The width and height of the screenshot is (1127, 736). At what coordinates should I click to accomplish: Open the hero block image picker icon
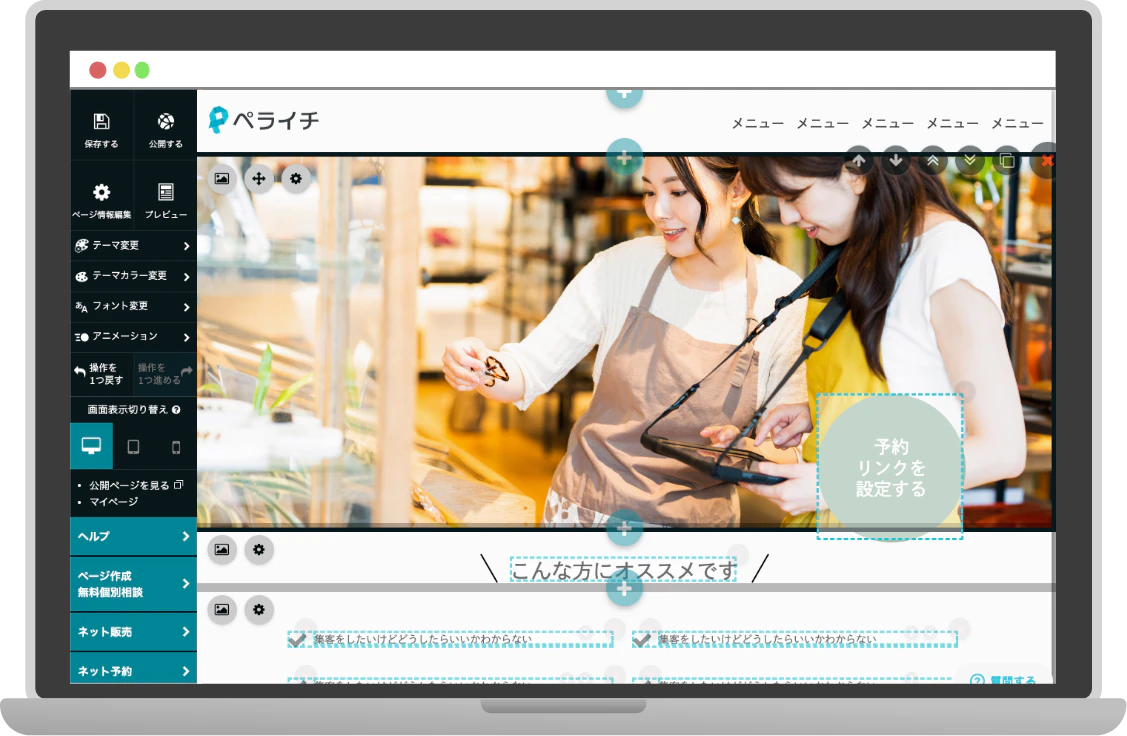(x=222, y=178)
